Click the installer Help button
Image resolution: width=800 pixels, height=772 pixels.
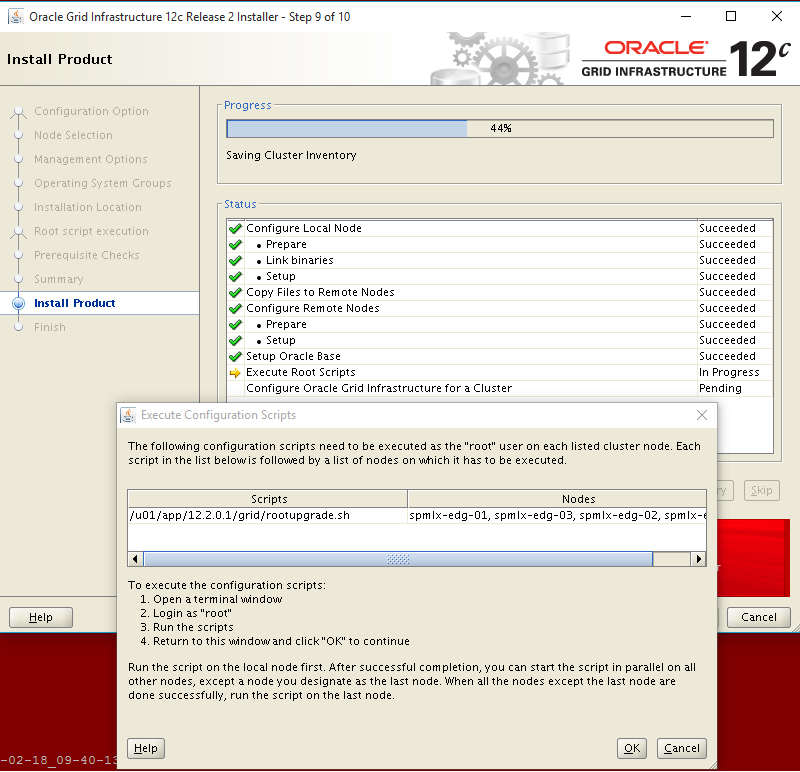41,617
